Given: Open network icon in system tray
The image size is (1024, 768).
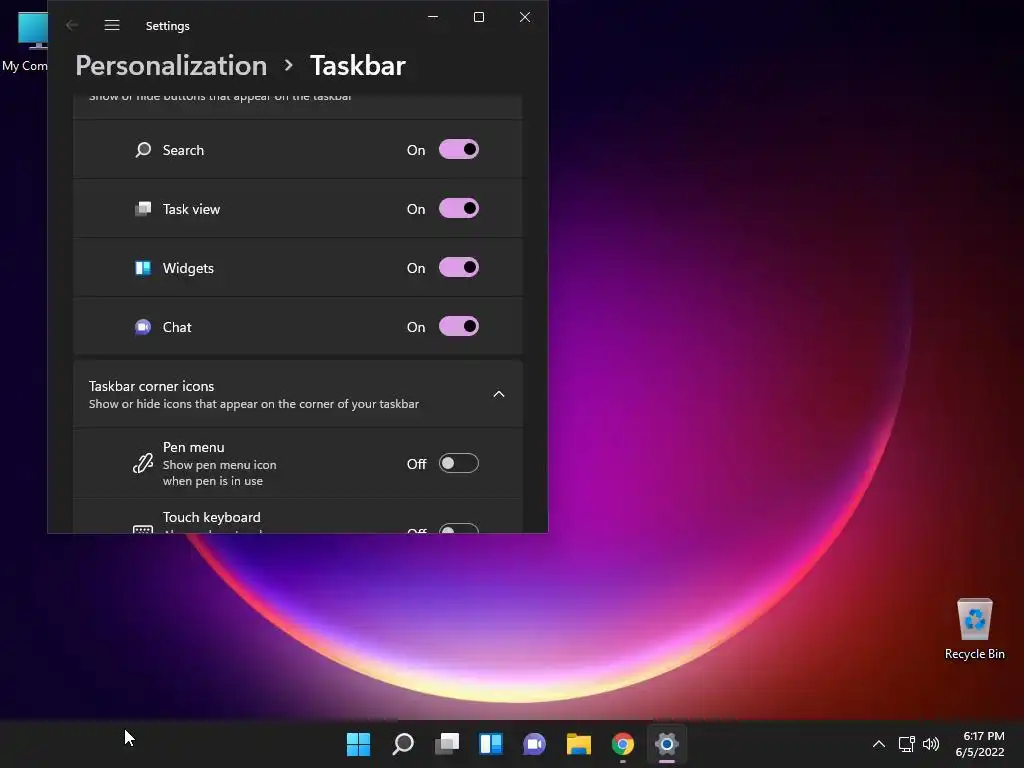Looking at the screenshot, I should coord(906,744).
